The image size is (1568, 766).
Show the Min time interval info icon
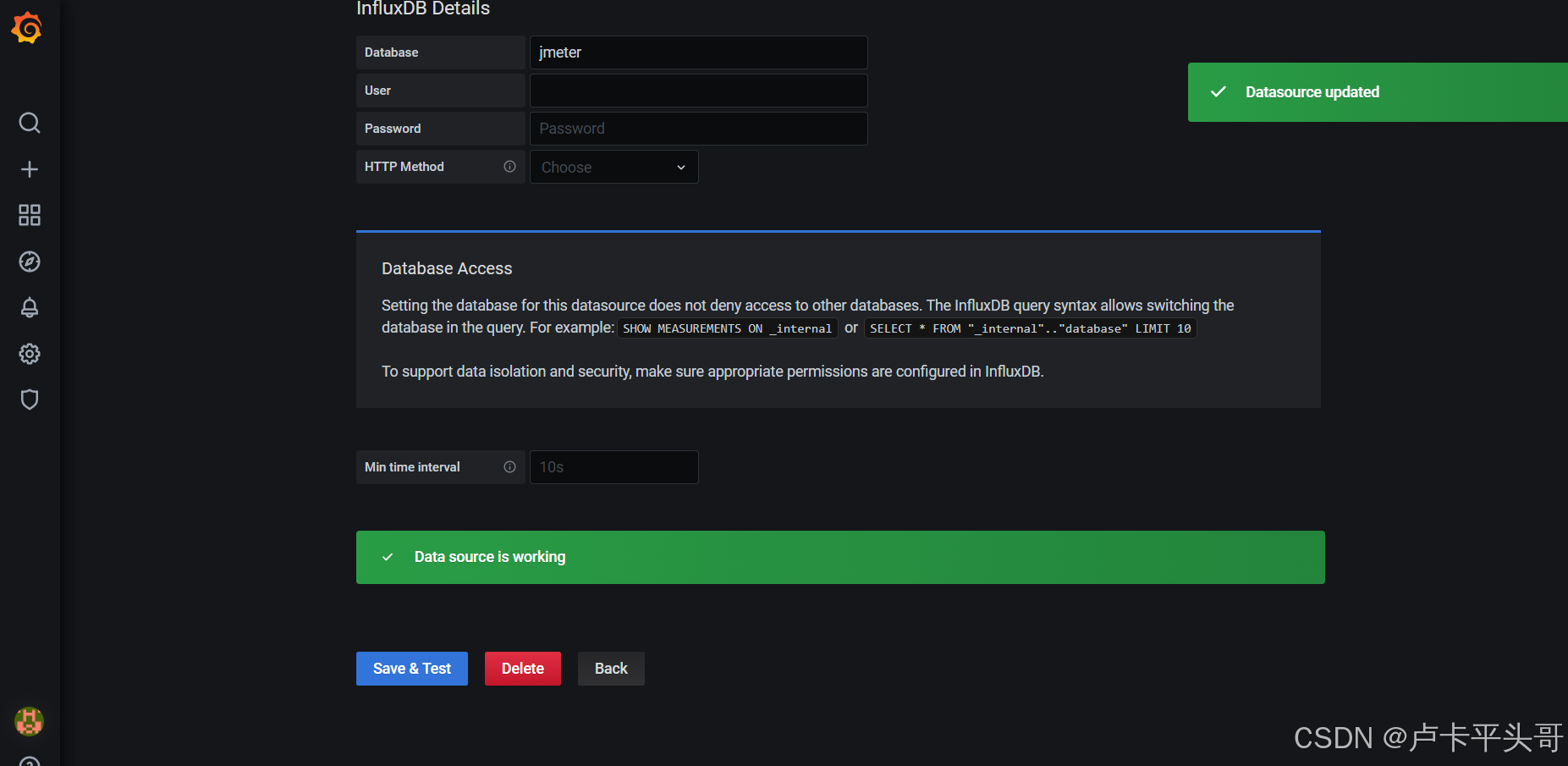coord(509,467)
